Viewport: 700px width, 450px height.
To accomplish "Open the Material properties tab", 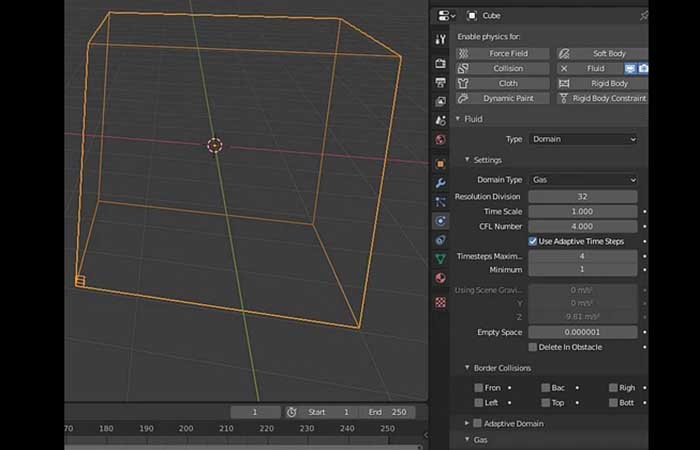I will coord(441,278).
